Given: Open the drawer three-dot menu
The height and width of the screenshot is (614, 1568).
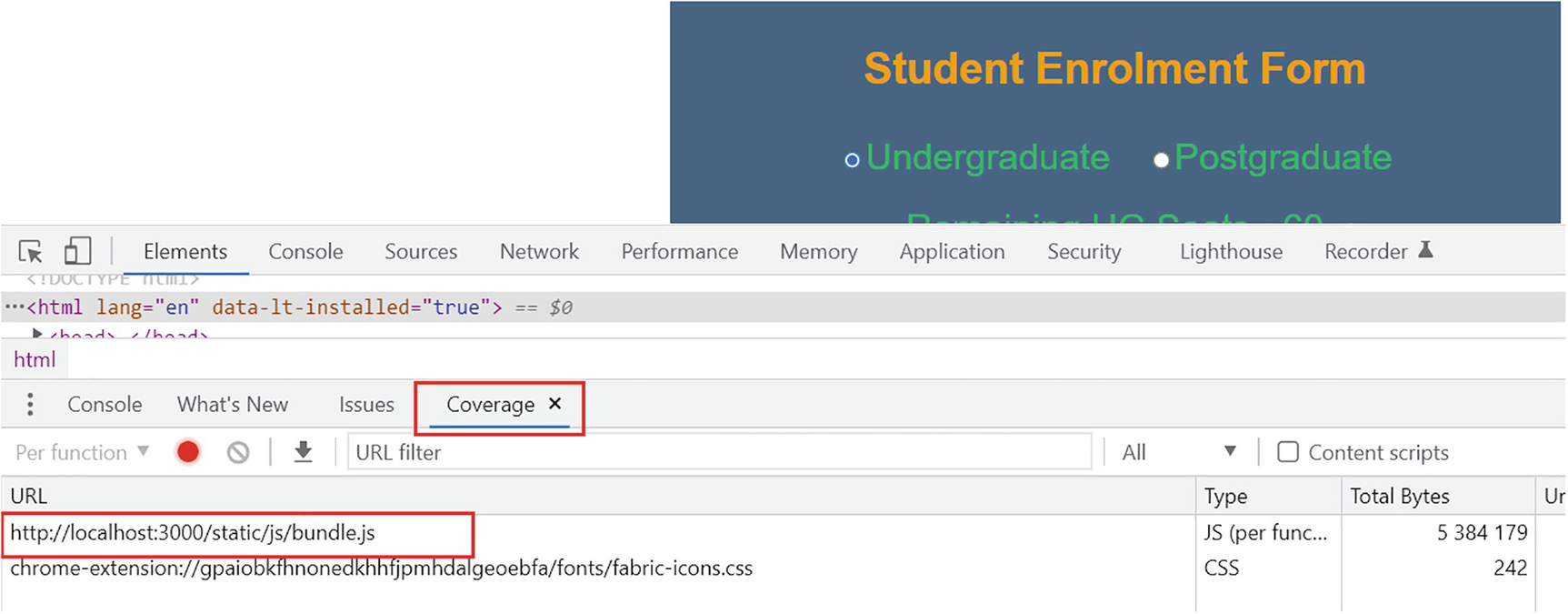Looking at the screenshot, I should coord(30,405).
